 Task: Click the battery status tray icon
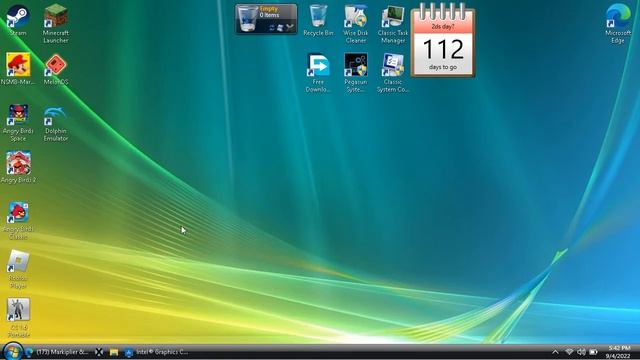(593, 352)
